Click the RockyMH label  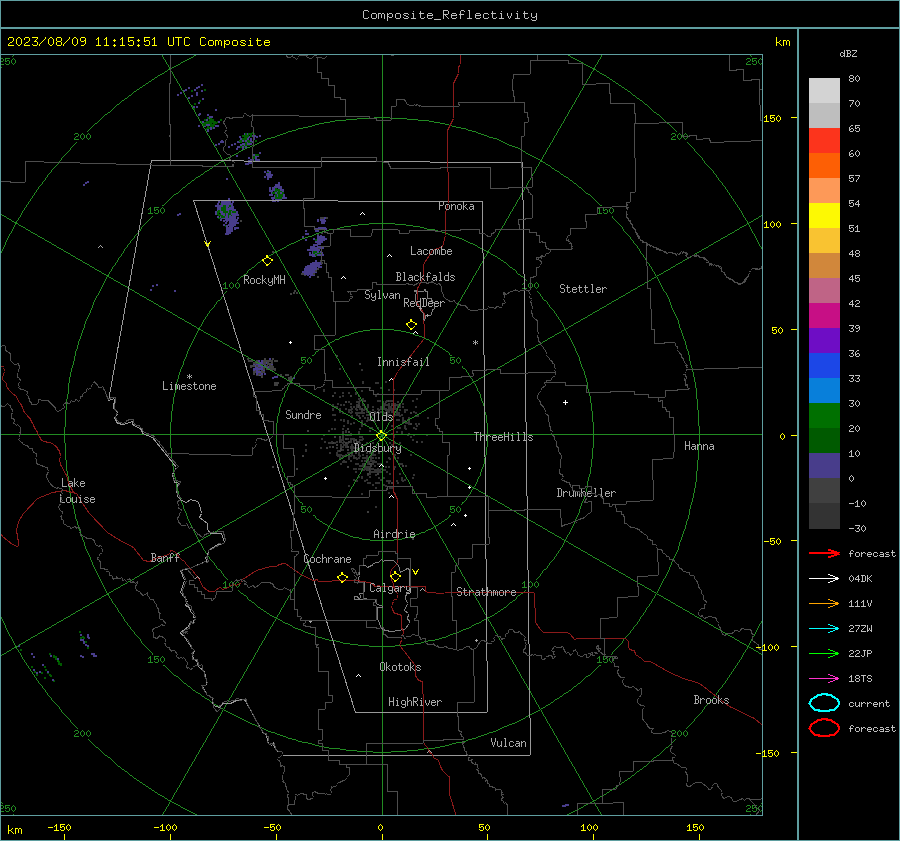[x=264, y=280]
